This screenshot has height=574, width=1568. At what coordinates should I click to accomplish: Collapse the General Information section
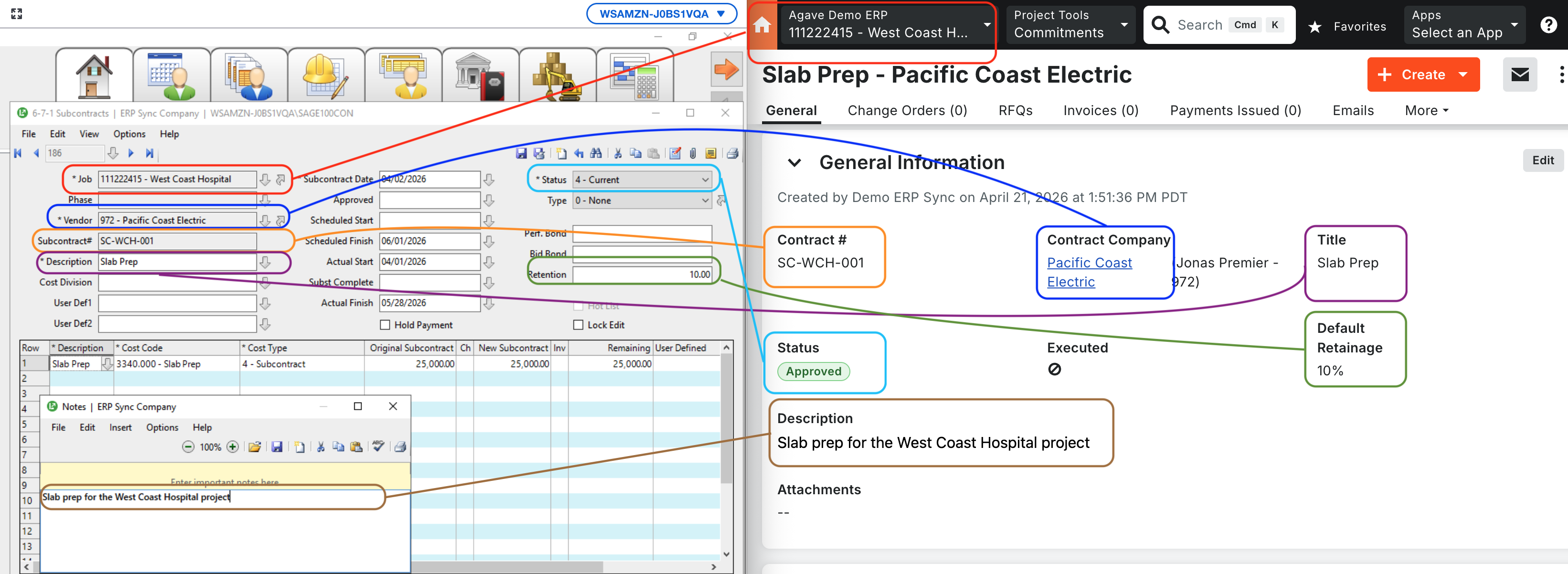794,162
